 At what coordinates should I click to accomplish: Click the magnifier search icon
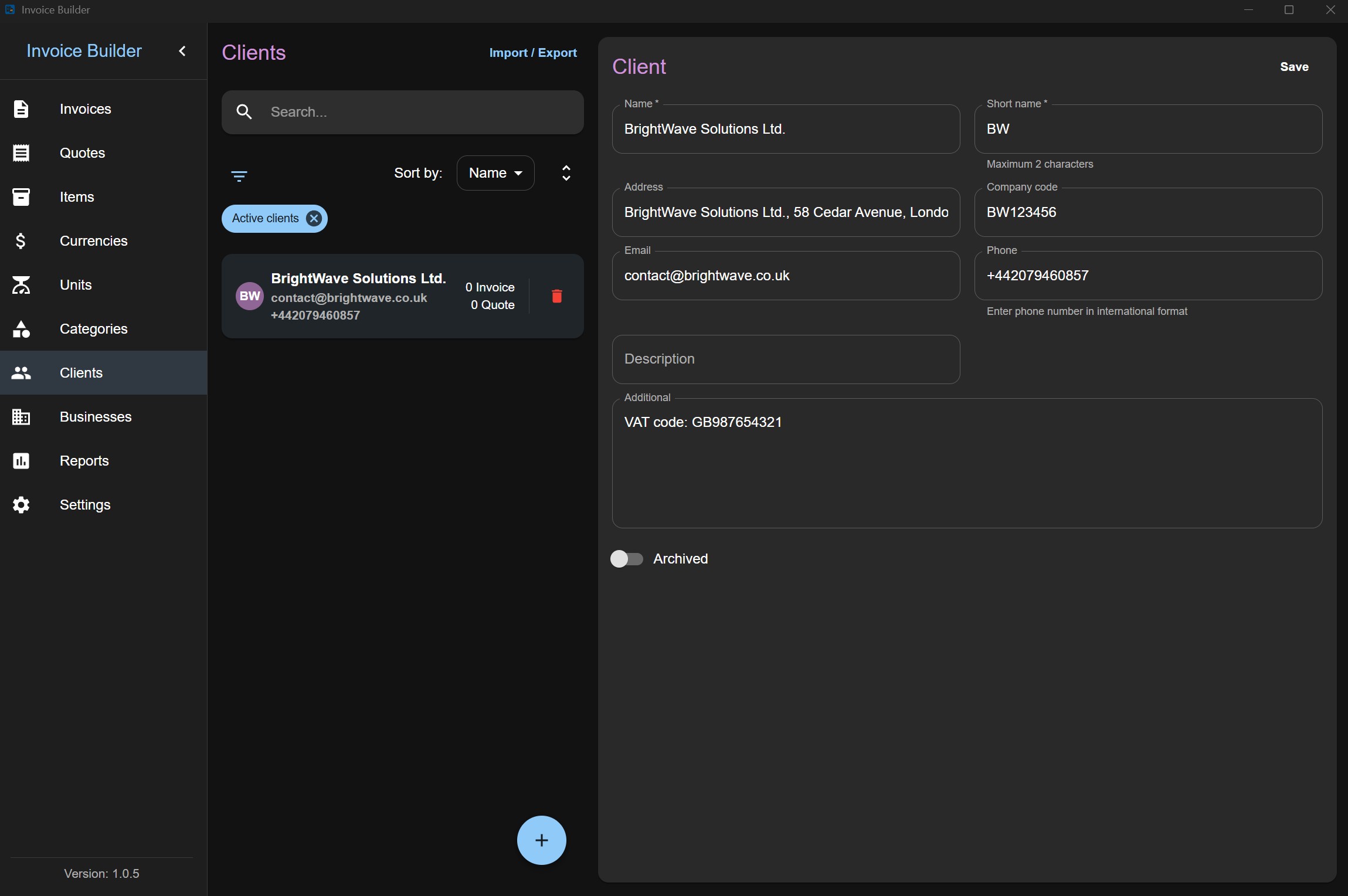point(244,112)
